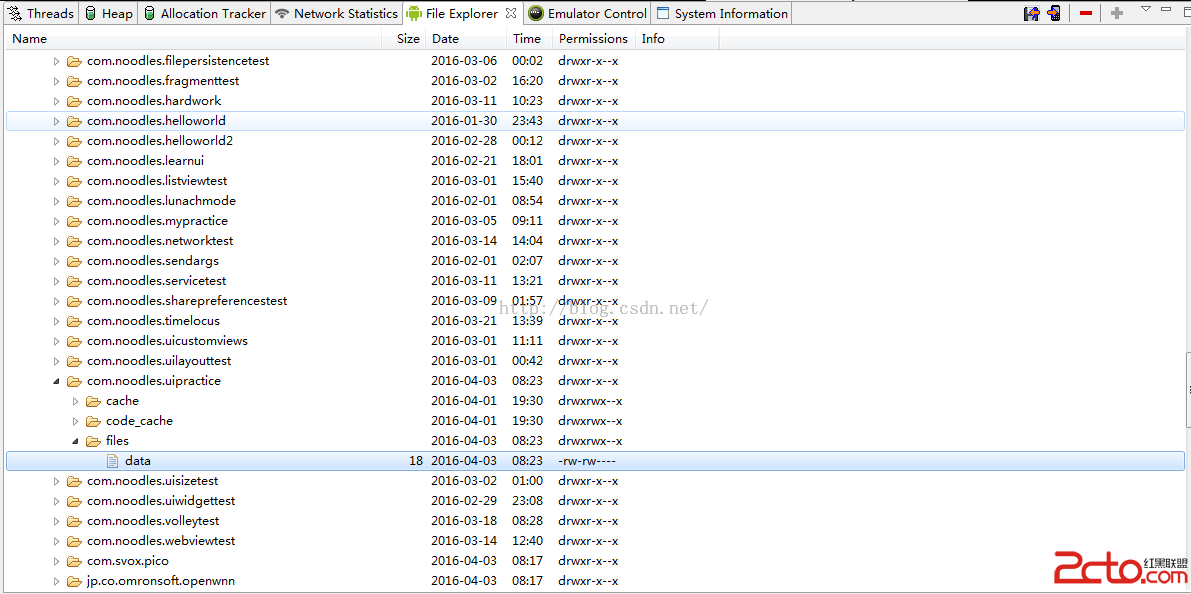Click the grey plus new folder icon
This screenshot has height=594, width=1191.
coord(1117,14)
